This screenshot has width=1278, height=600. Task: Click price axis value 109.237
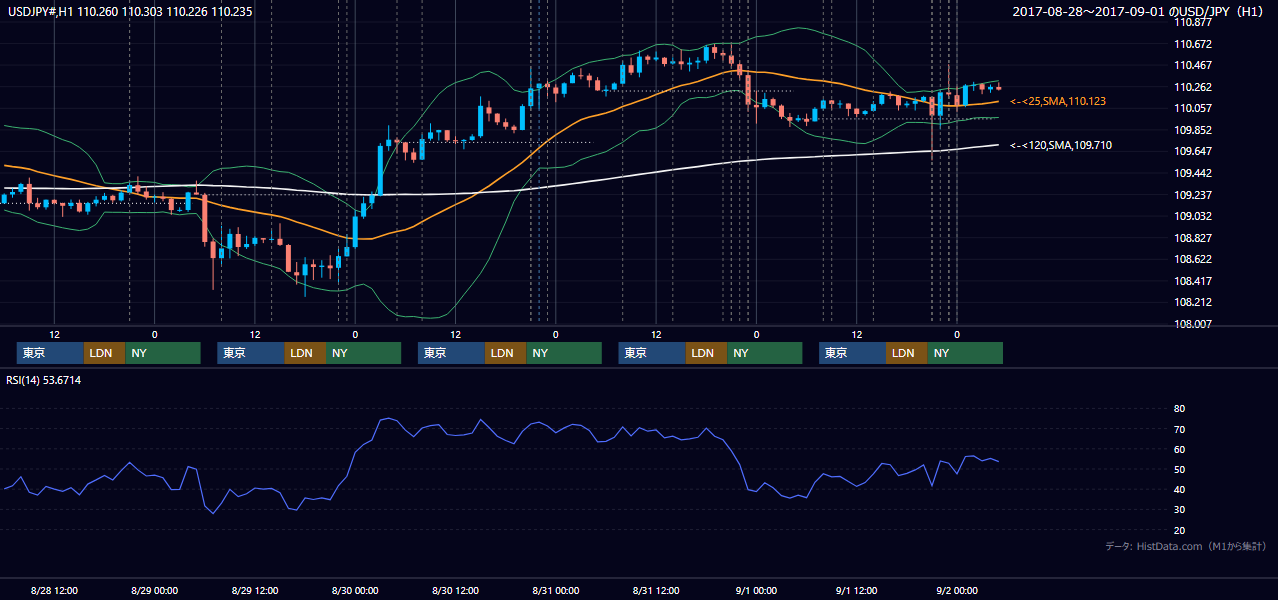tap(1194, 195)
